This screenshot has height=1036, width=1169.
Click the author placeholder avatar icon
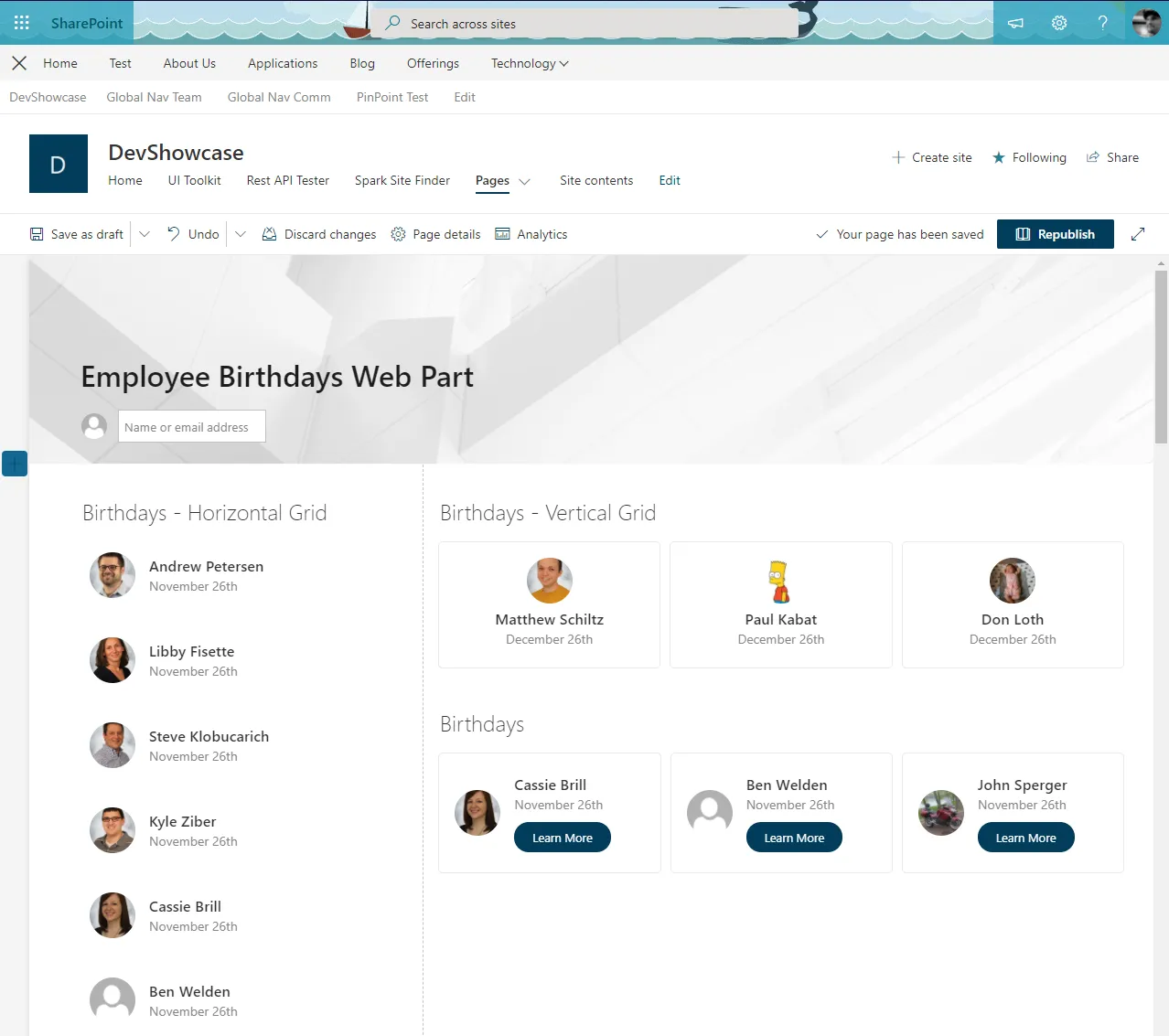pos(94,426)
